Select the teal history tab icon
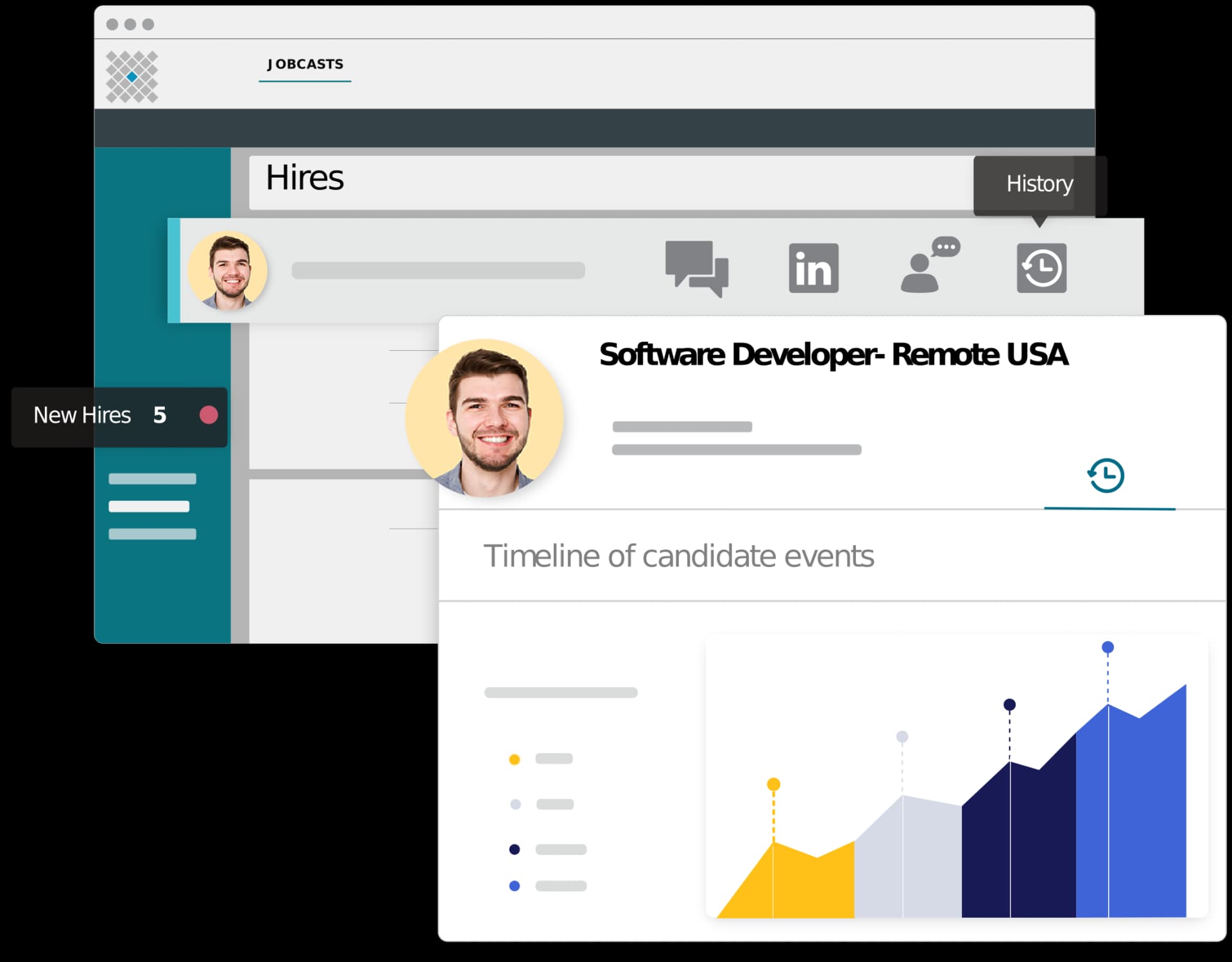 [1106, 476]
